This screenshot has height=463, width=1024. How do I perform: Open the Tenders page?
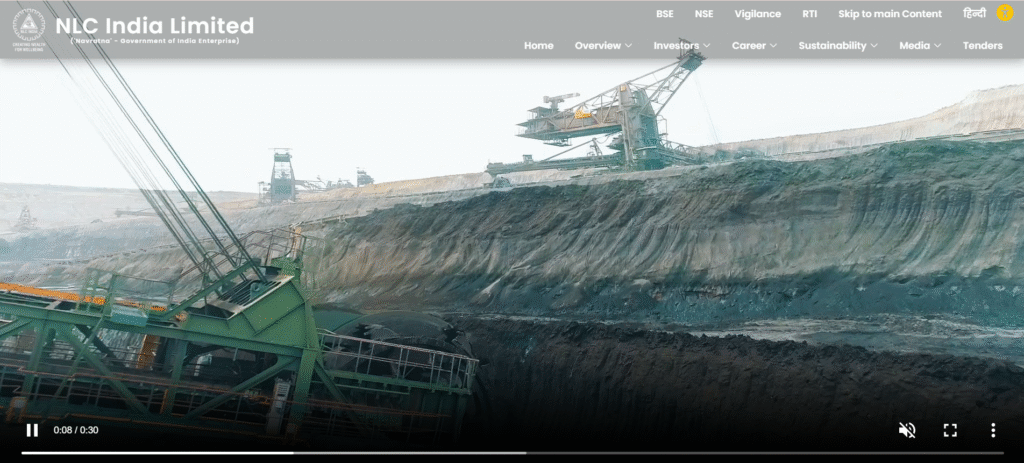(982, 46)
